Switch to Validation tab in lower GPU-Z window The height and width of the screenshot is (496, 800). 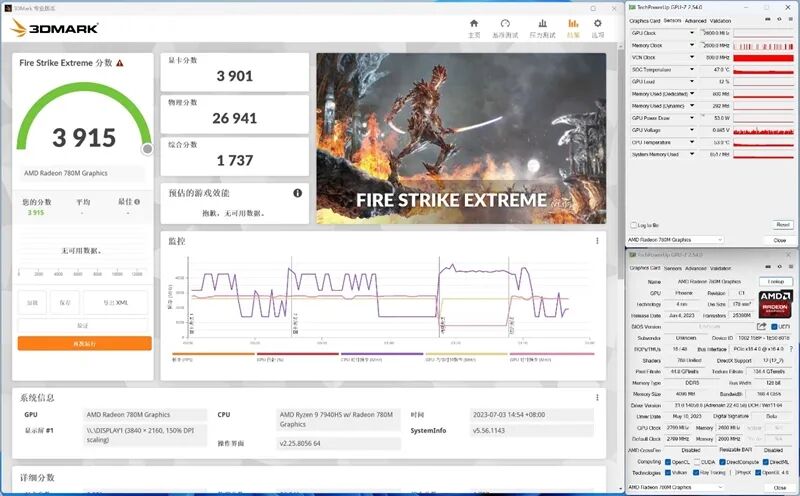pyautogui.click(x=720, y=268)
